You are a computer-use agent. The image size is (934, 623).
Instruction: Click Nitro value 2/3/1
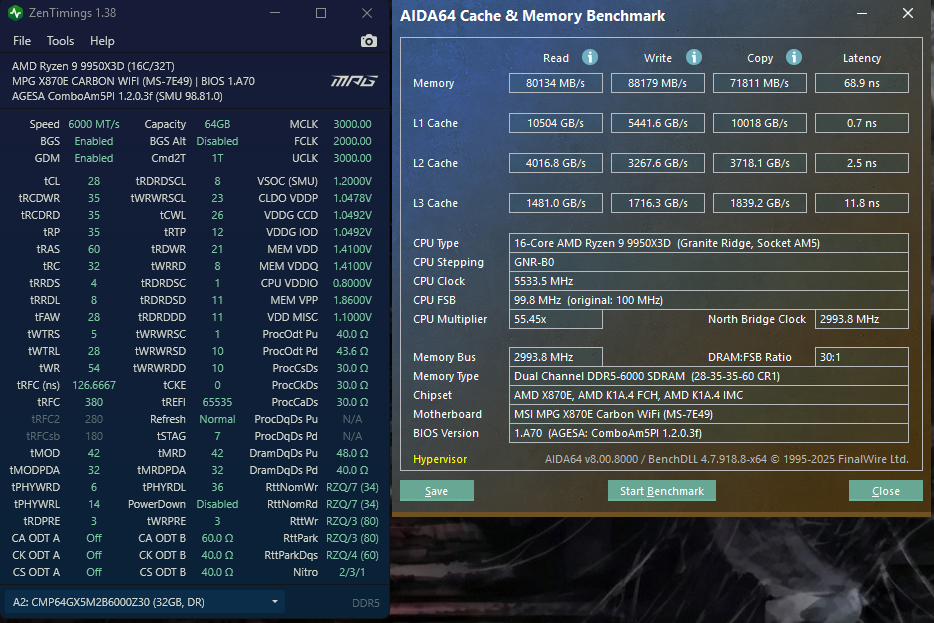click(x=352, y=572)
